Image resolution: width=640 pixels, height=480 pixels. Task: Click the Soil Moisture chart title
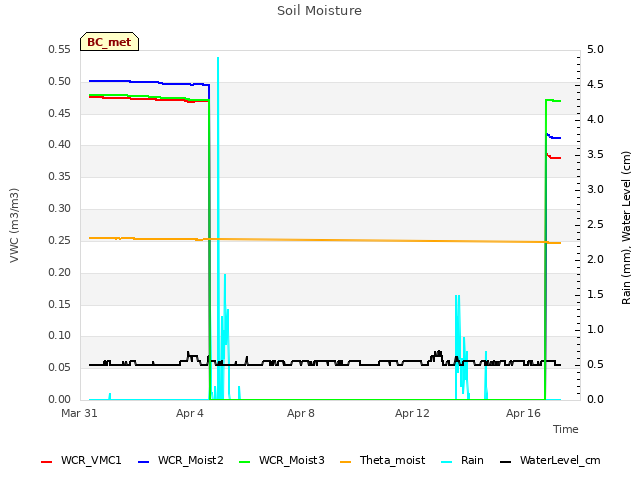(x=319, y=11)
